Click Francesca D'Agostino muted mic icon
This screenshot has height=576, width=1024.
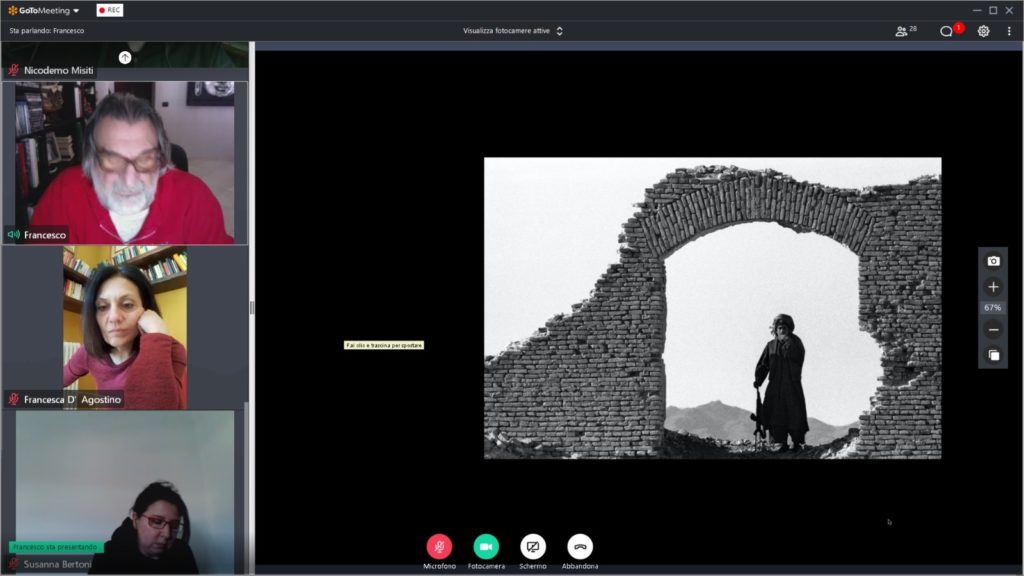[x=14, y=399]
